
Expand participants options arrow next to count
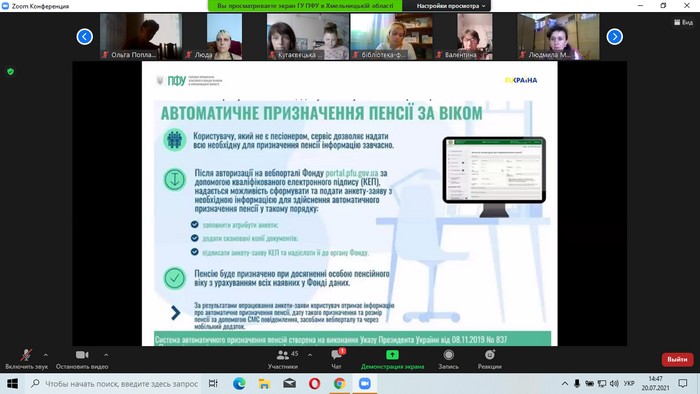(310, 355)
